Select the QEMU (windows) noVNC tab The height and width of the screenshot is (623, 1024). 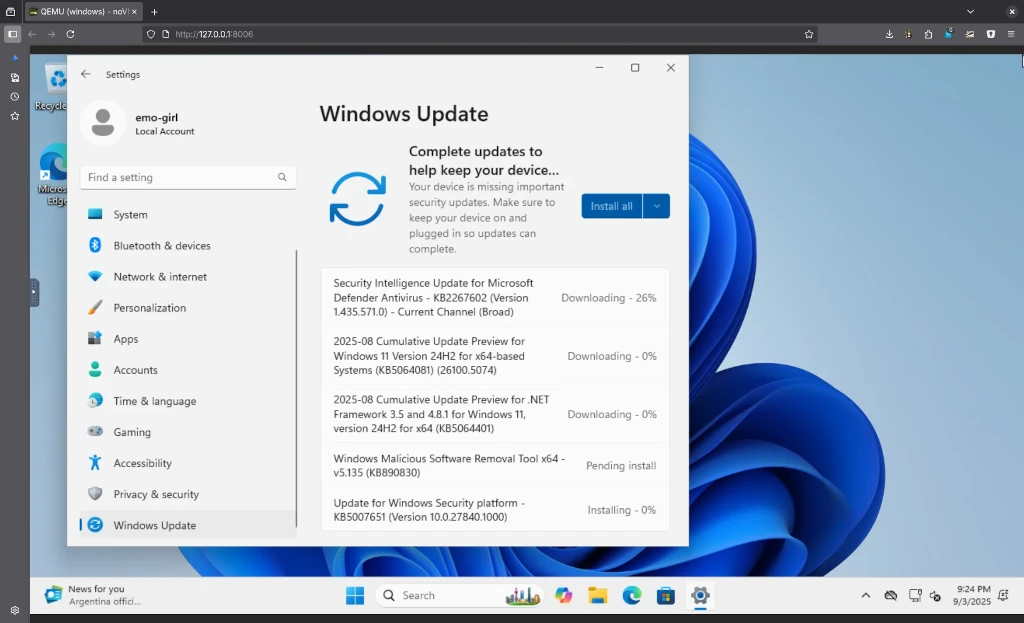click(83, 12)
